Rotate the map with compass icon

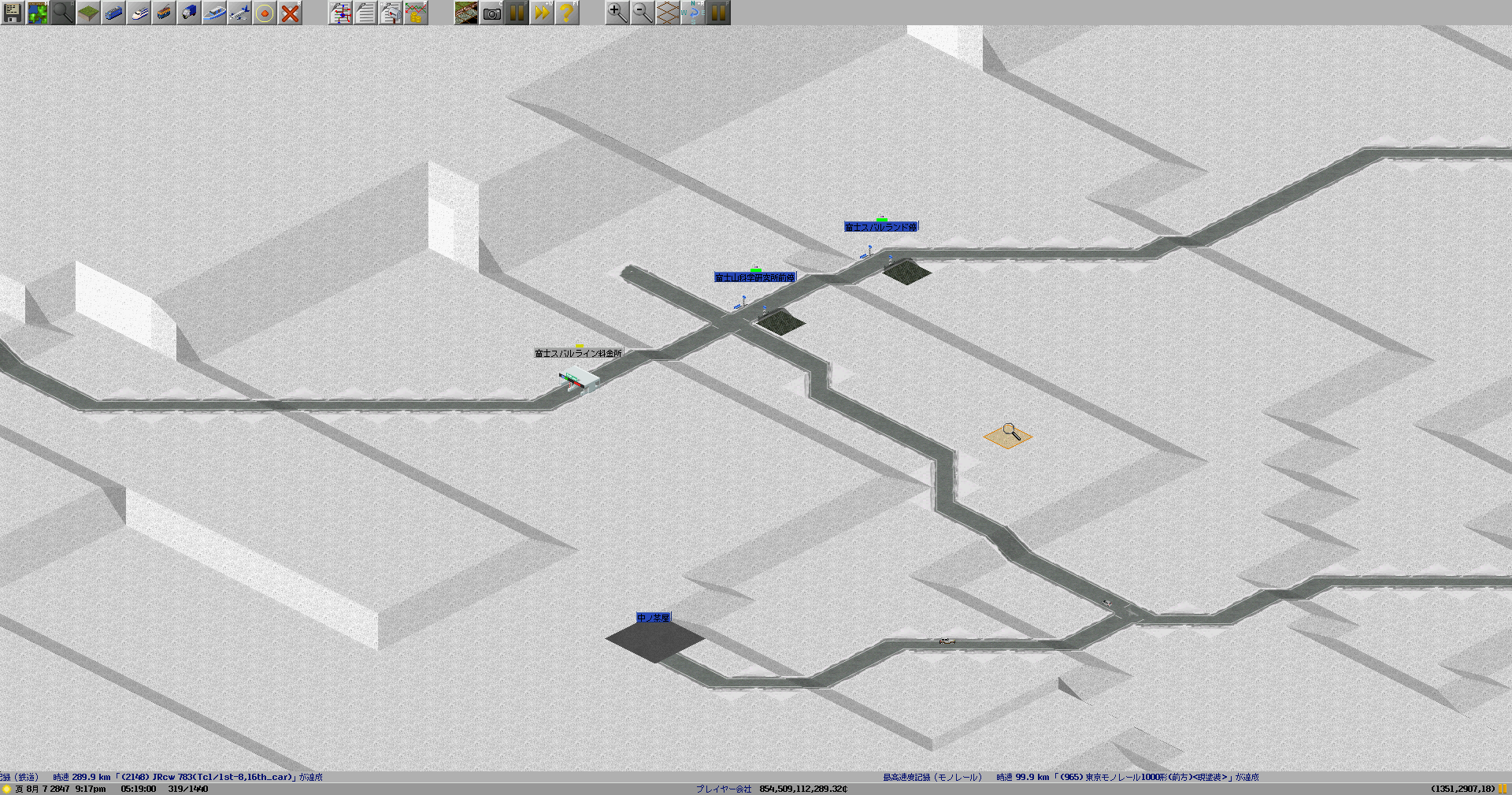pyautogui.click(x=693, y=13)
